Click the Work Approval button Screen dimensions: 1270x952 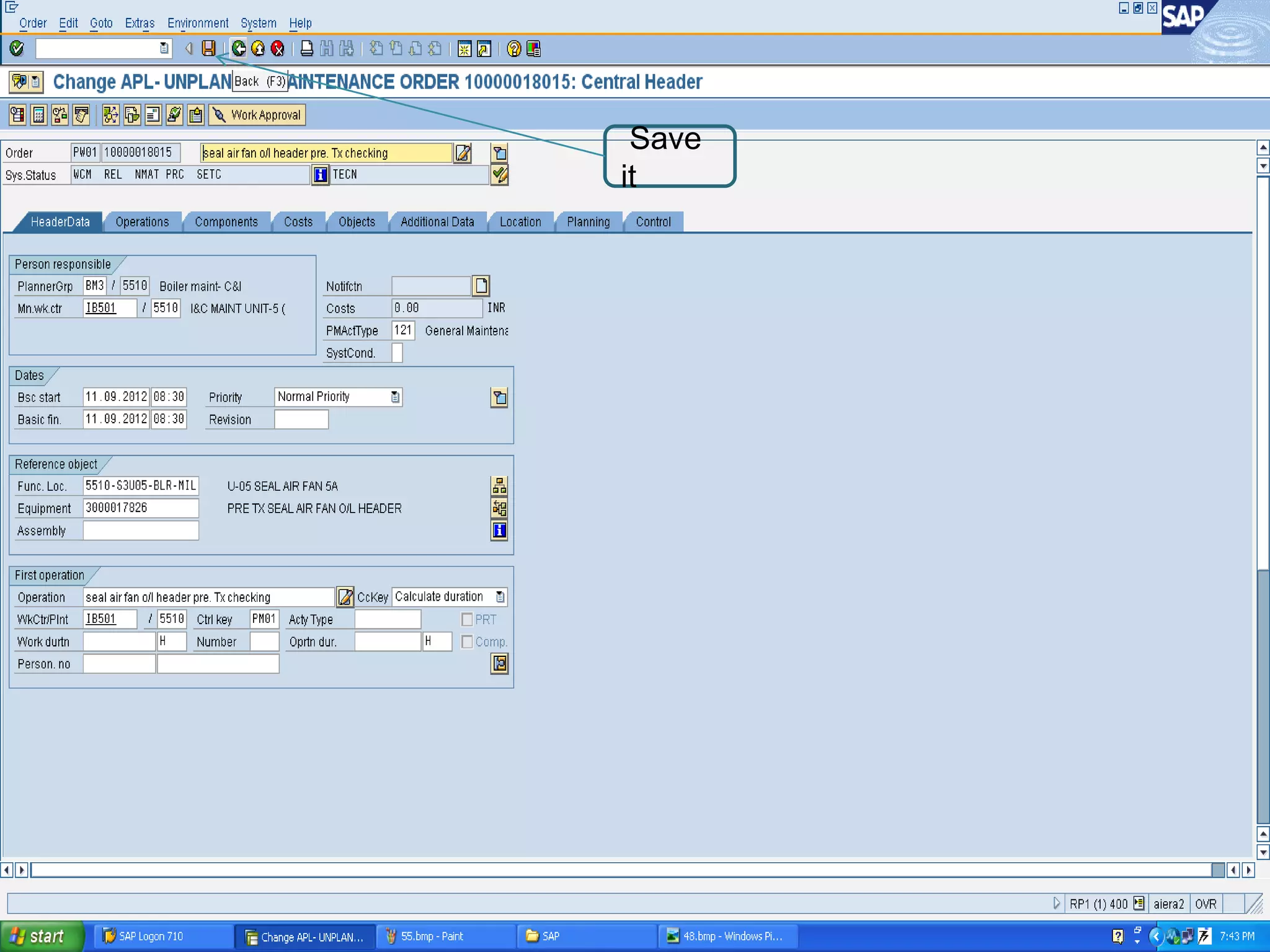(x=257, y=115)
